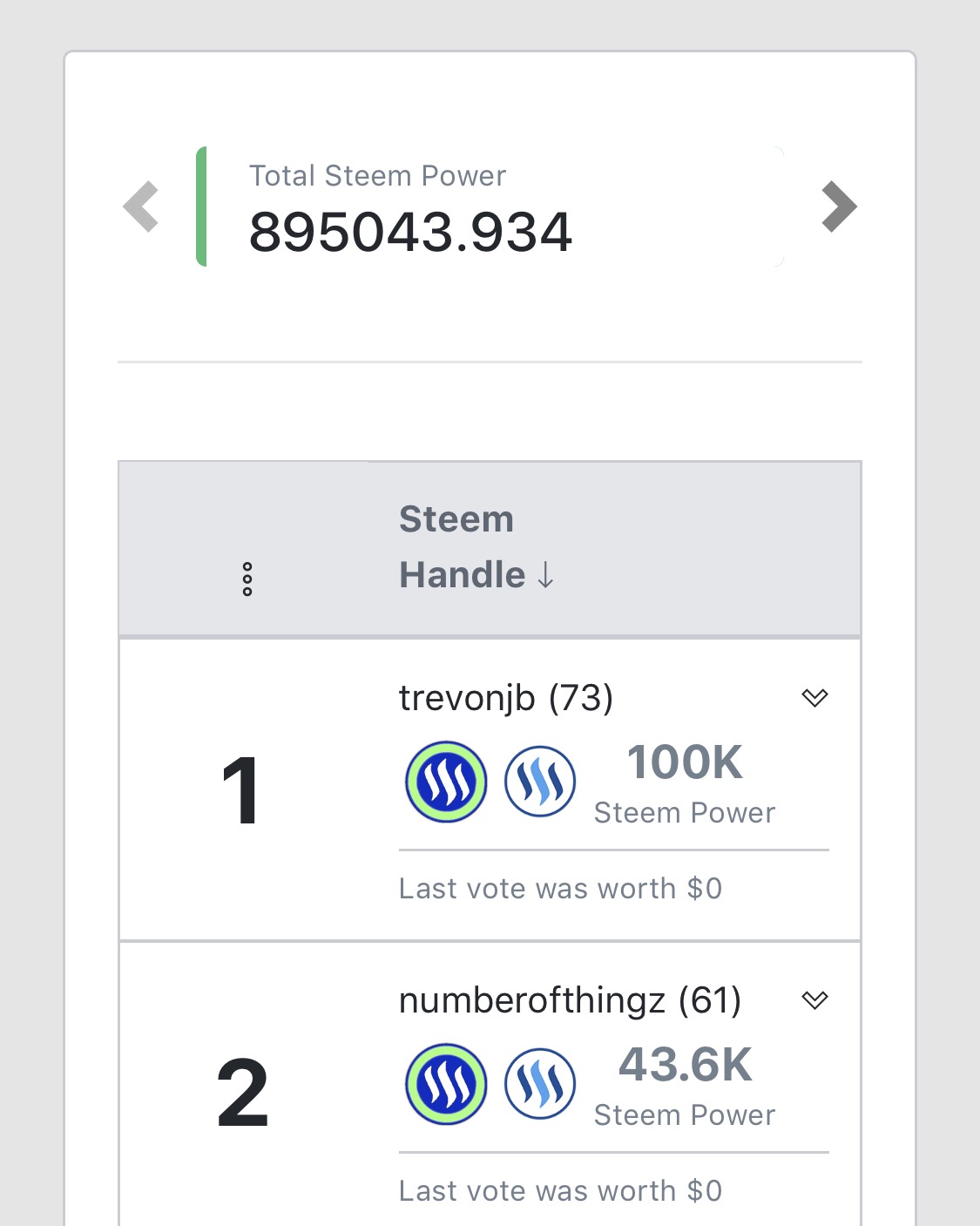Open trevonjb (73) profile link
The height and width of the screenshot is (1226, 980).
tap(505, 698)
